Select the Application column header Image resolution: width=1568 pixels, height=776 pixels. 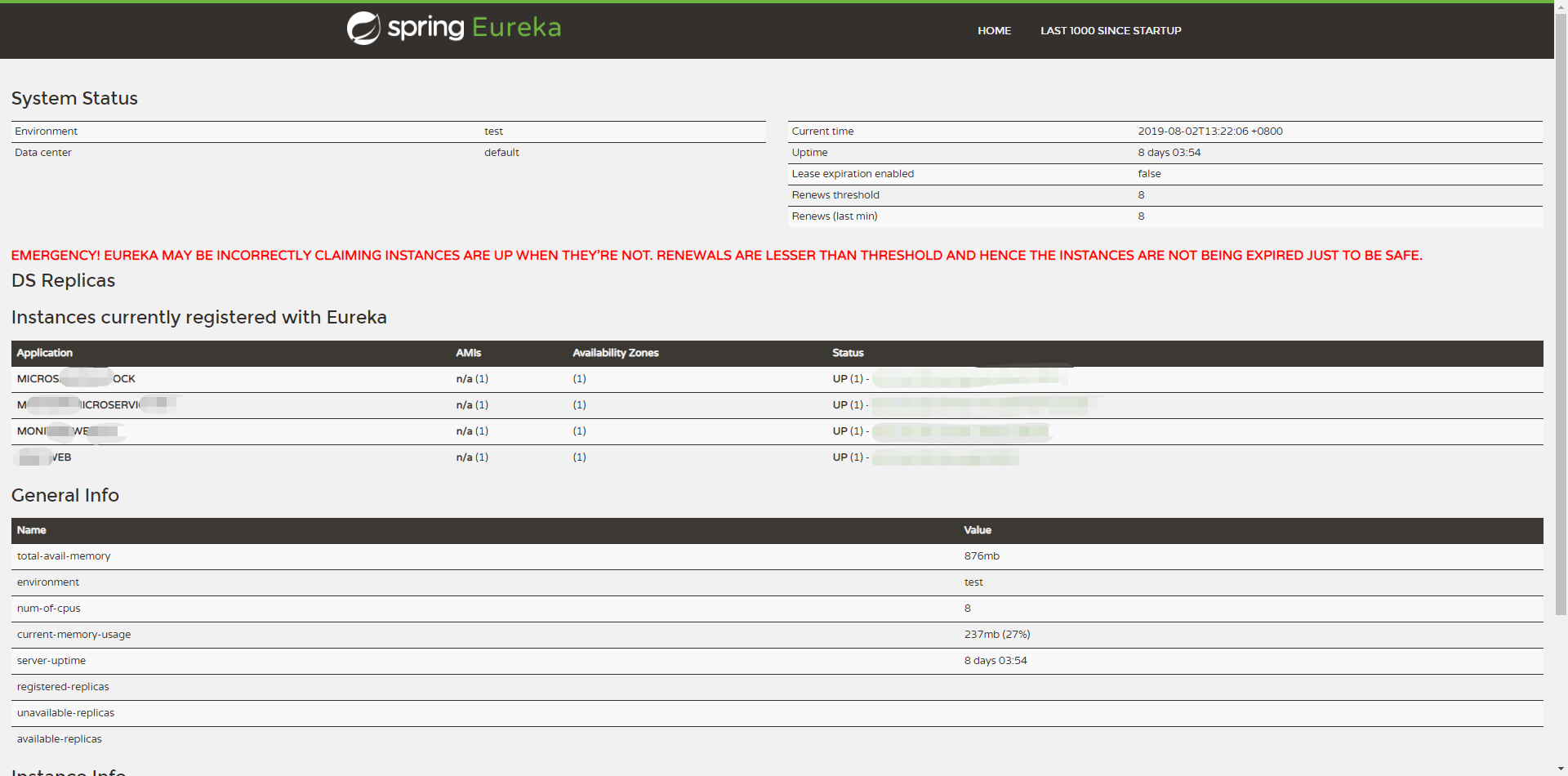[x=45, y=353]
